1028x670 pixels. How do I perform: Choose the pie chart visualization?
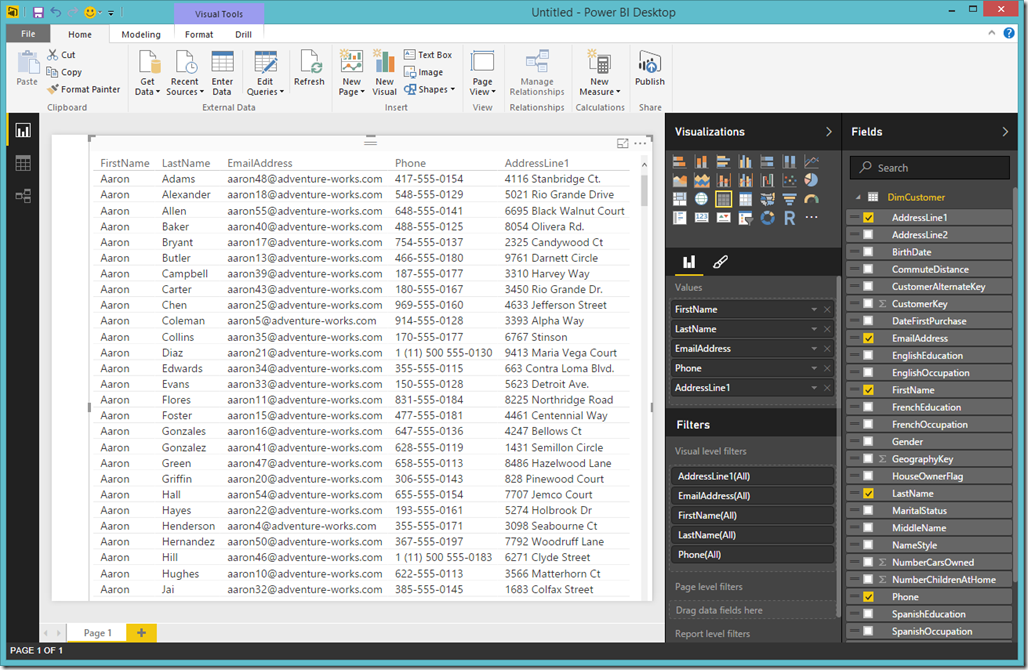click(812, 180)
